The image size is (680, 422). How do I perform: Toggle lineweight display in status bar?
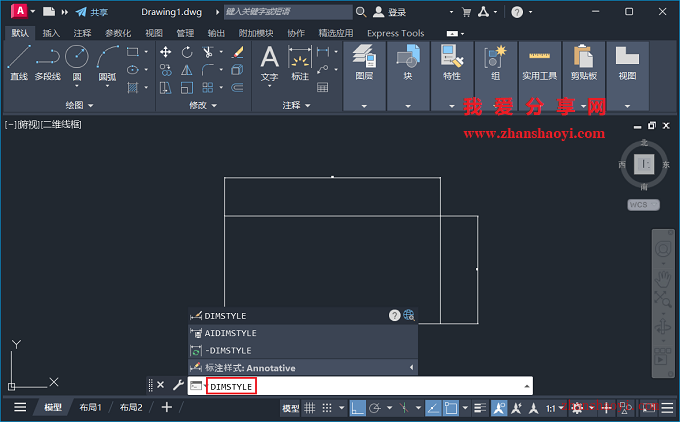pos(480,408)
